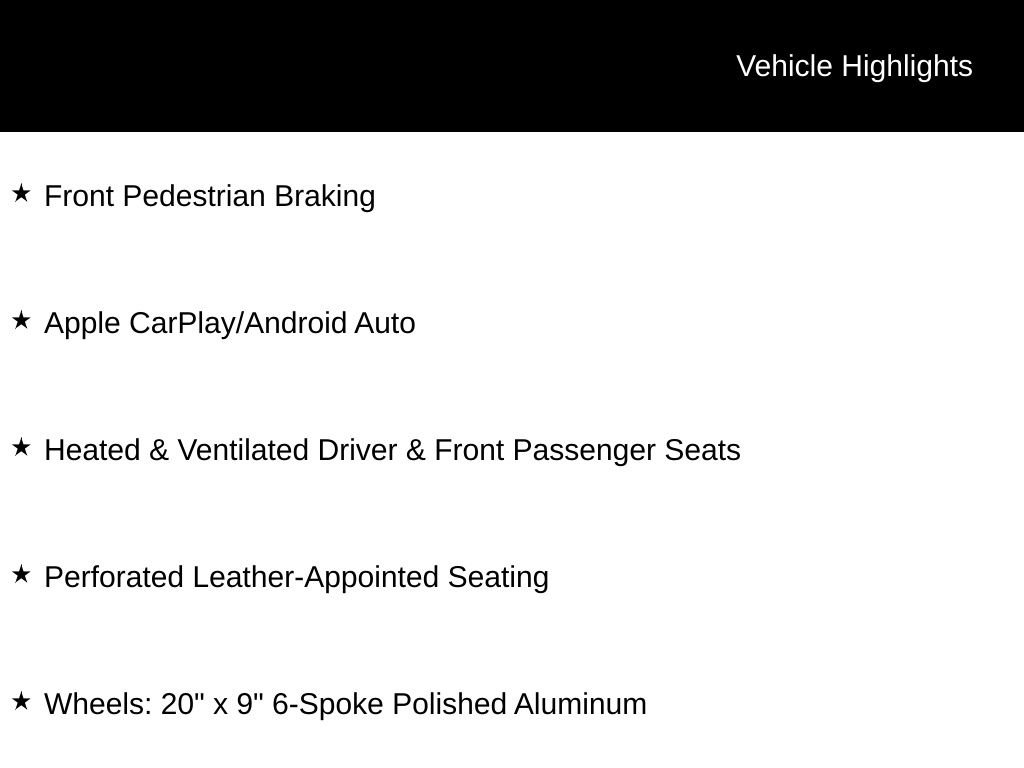Select the Perforated Leather-Appointed Seating text line
Screen dimensions: 1024x768
(x=296, y=577)
